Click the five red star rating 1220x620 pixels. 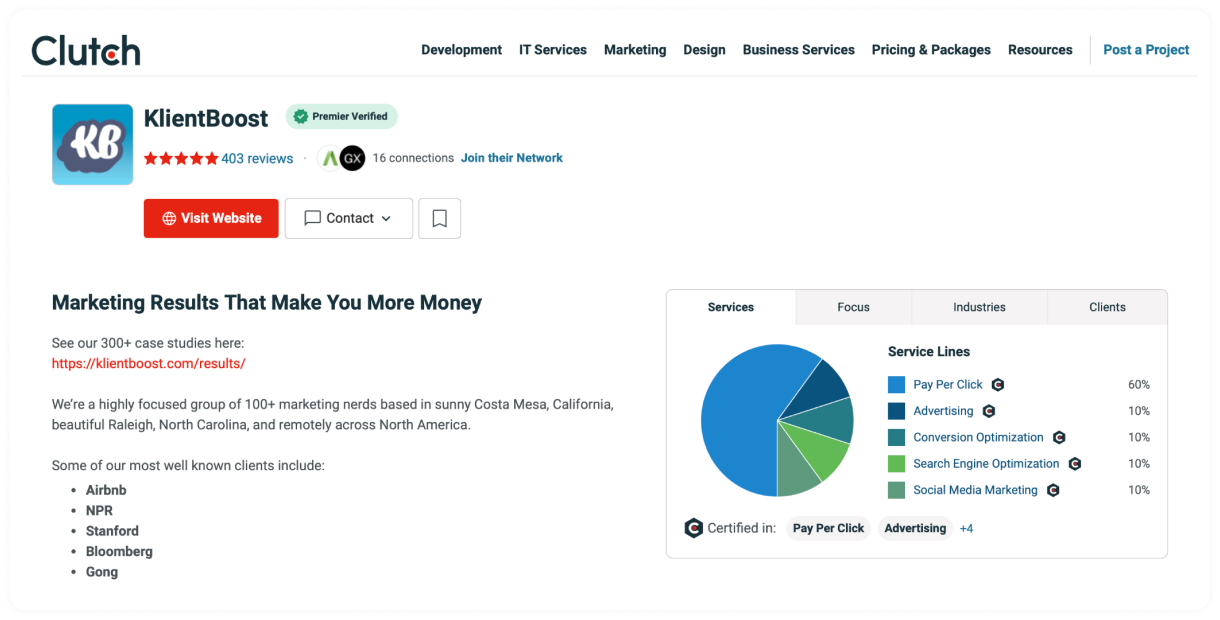click(x=181, y=158)
